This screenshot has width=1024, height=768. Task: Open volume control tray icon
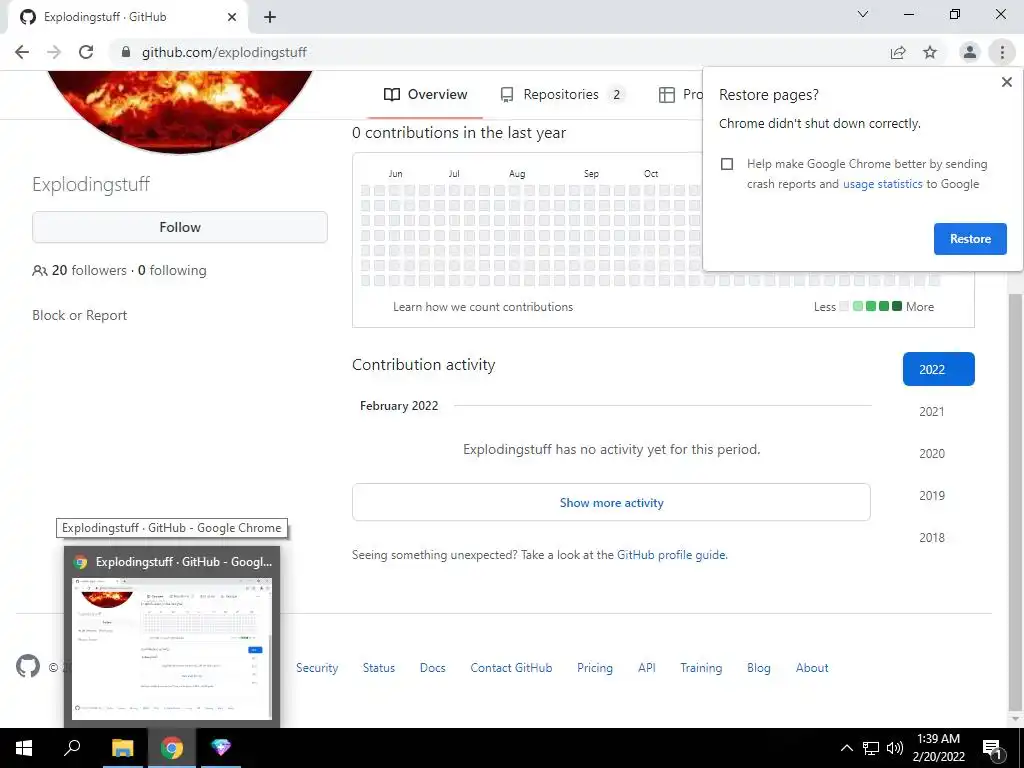tap(895, 748)
